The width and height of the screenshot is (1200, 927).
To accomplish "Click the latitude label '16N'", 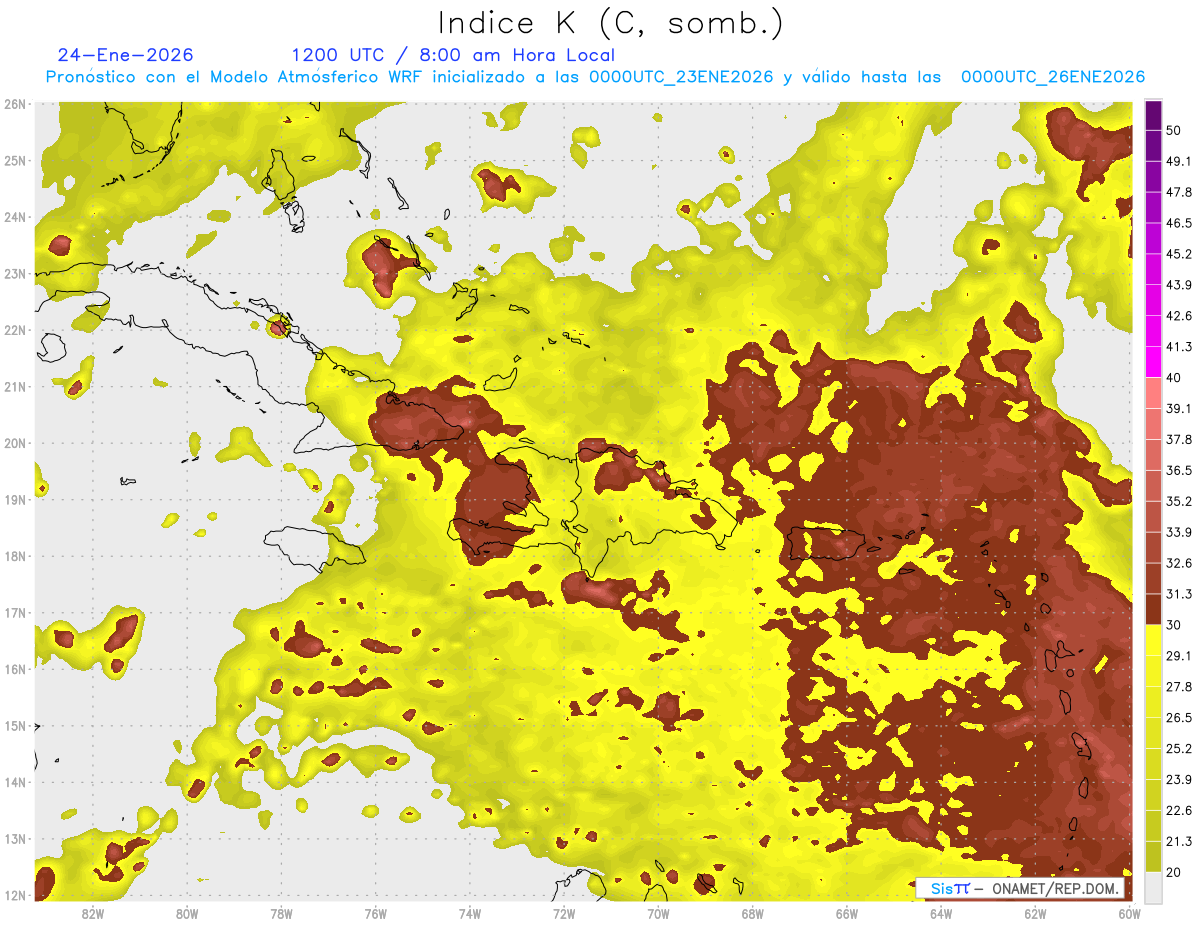I will tap(15, 669).
